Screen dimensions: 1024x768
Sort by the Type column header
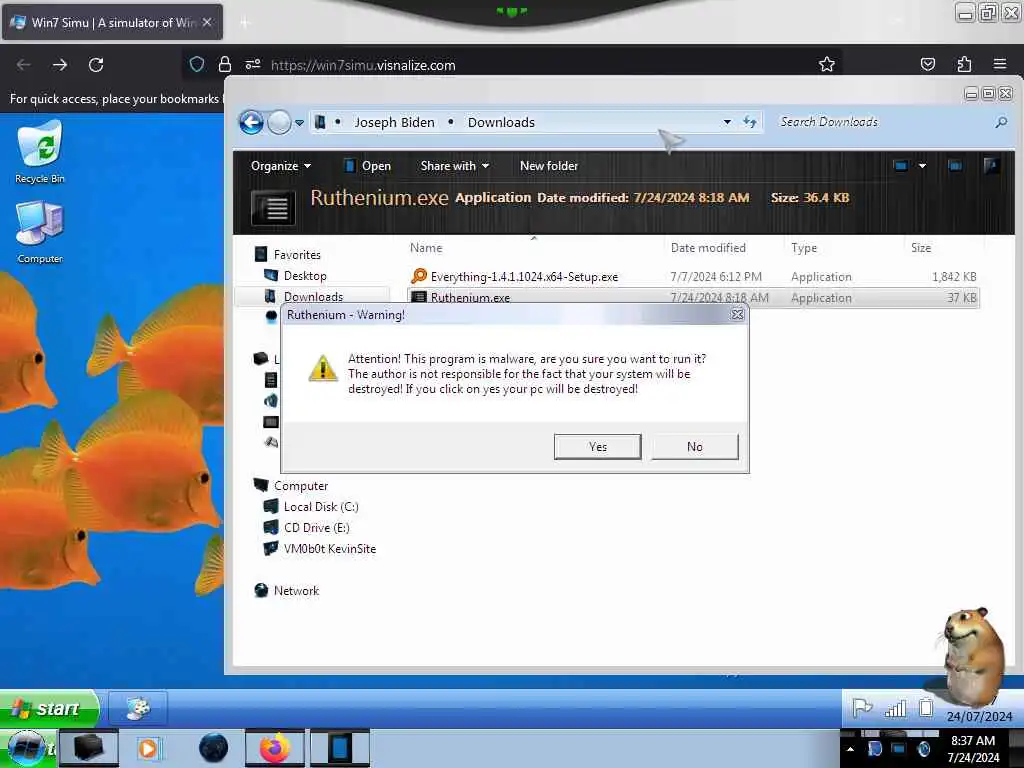804,248
